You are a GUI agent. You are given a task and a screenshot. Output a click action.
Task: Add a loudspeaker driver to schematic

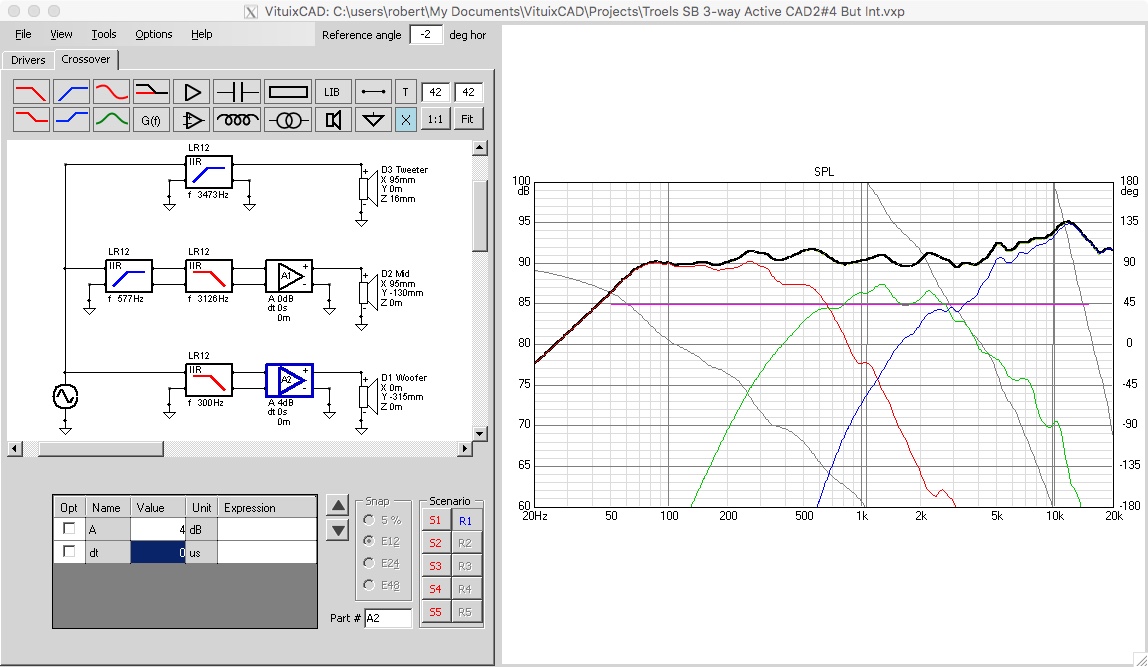tap(332, 119)
